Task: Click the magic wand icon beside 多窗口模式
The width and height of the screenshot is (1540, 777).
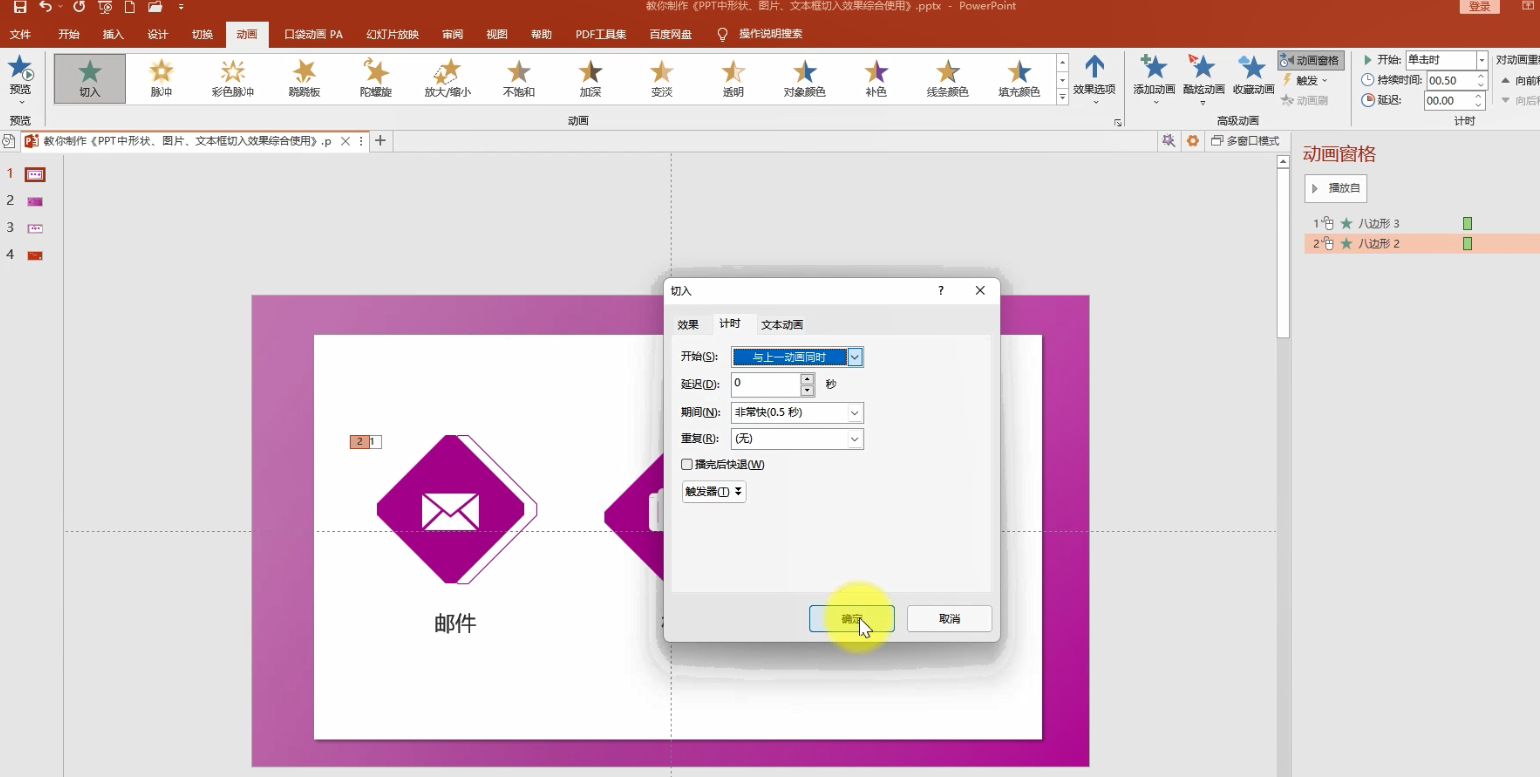Action: click(1167, 141)
